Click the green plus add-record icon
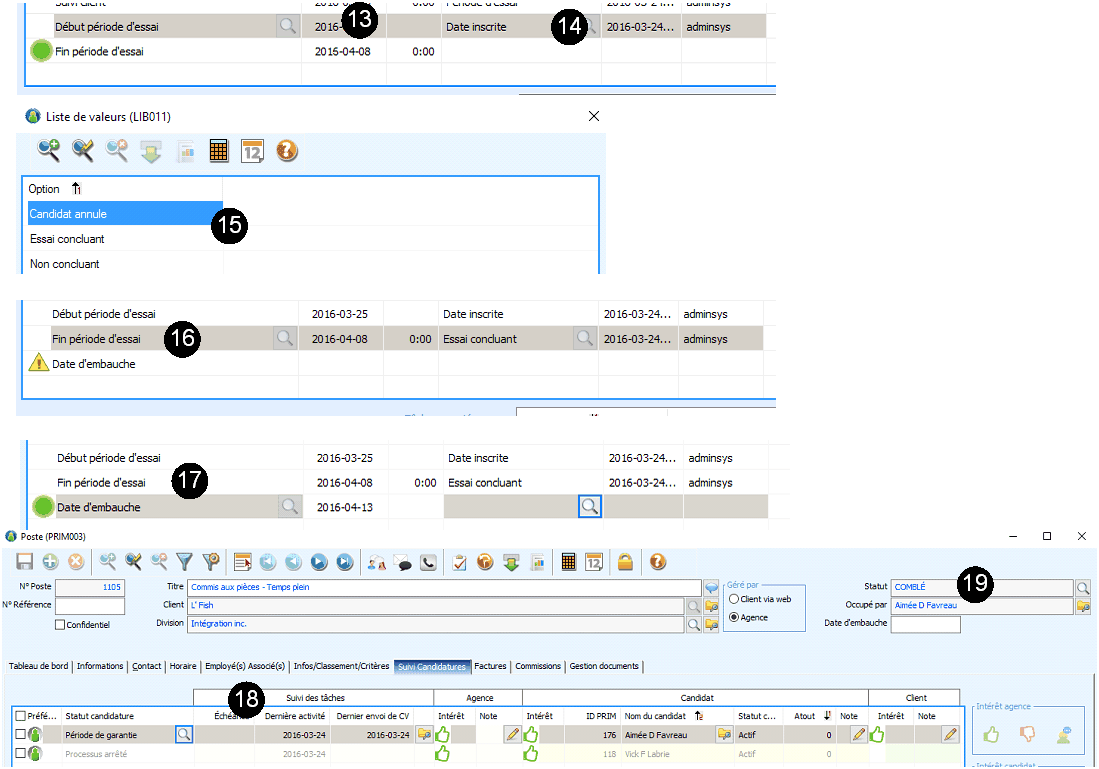The width and height of the screenshot is (1099, 769). coord(50,562)
